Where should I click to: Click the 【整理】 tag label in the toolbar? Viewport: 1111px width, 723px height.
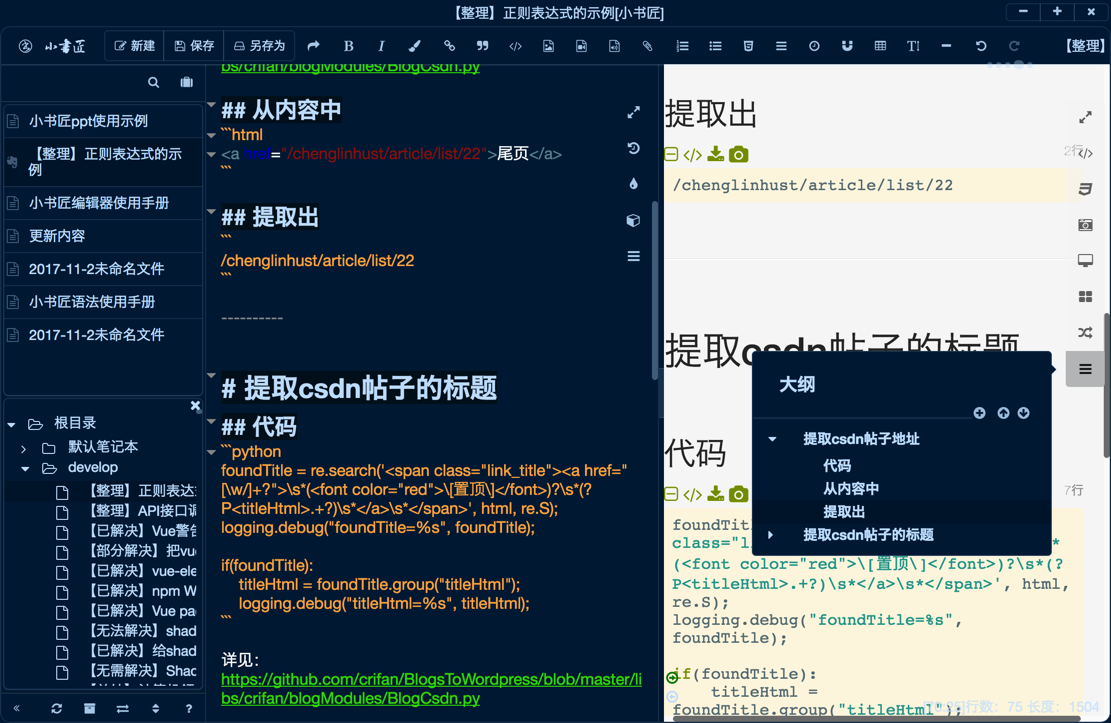[x=1085, y=45]
